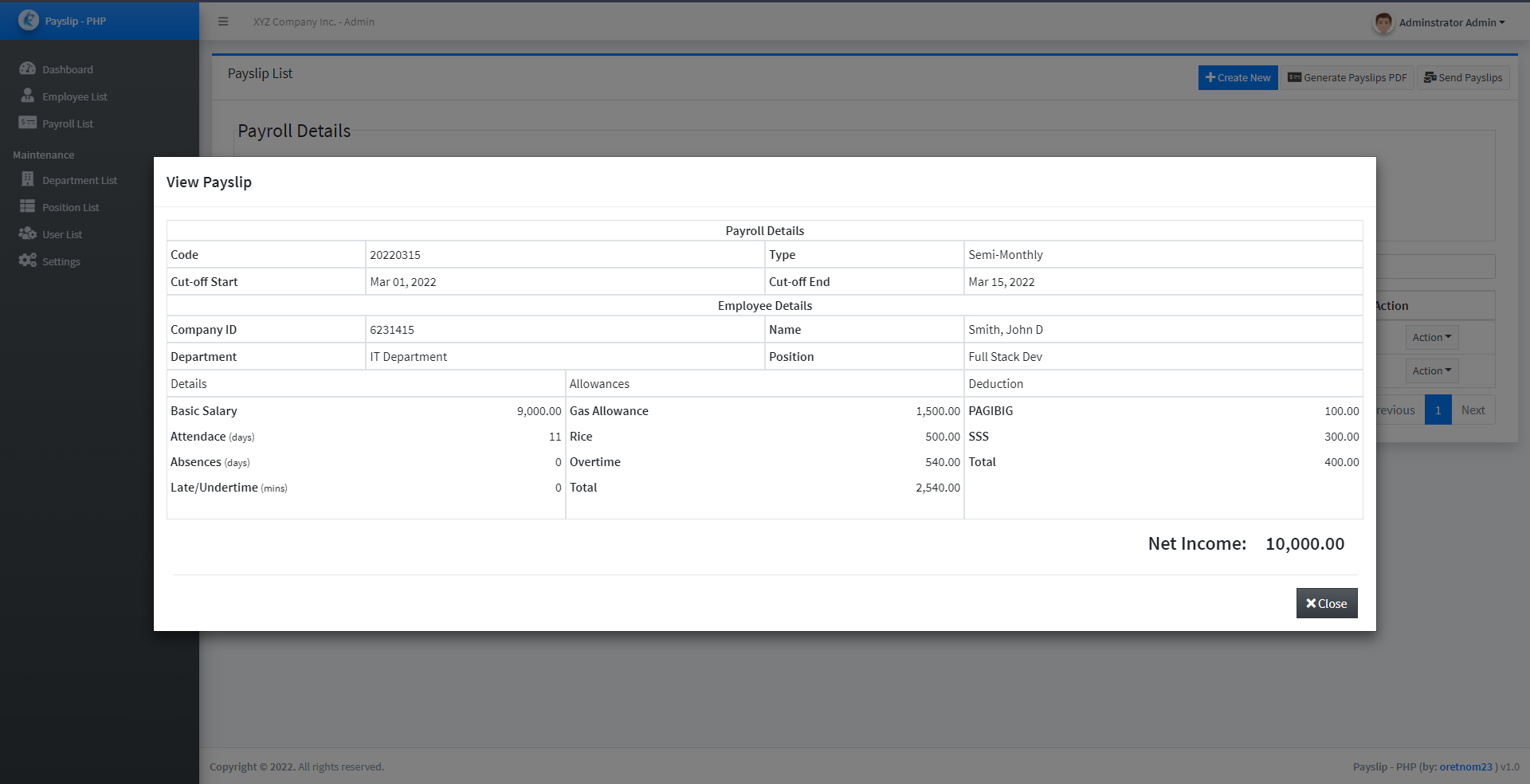1530x784 pixels.
Task: Click employee name Smith, John D
Action: coord(1006,330)
